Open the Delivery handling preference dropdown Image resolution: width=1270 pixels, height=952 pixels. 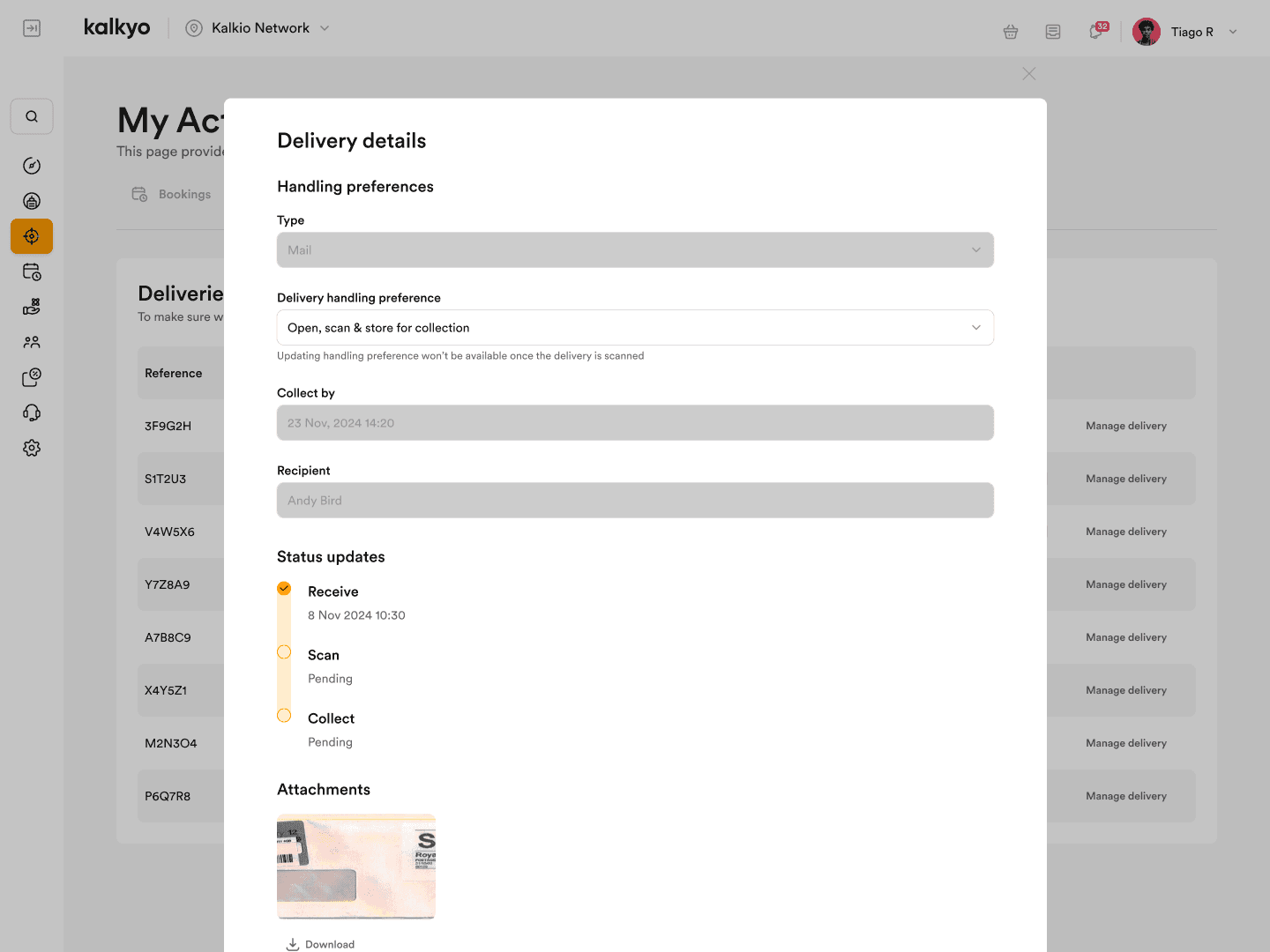pyautogui.click(x=635, y=328)
